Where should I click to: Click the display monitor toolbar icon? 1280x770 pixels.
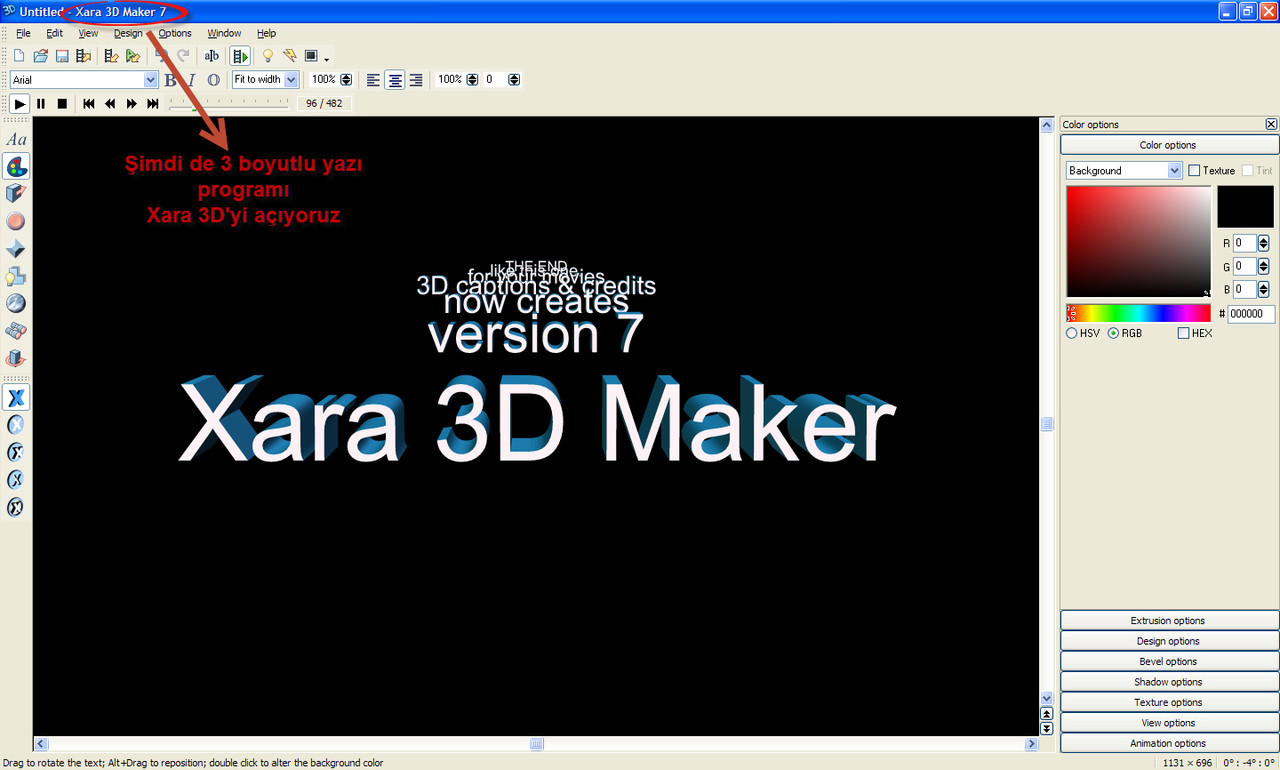311,56
